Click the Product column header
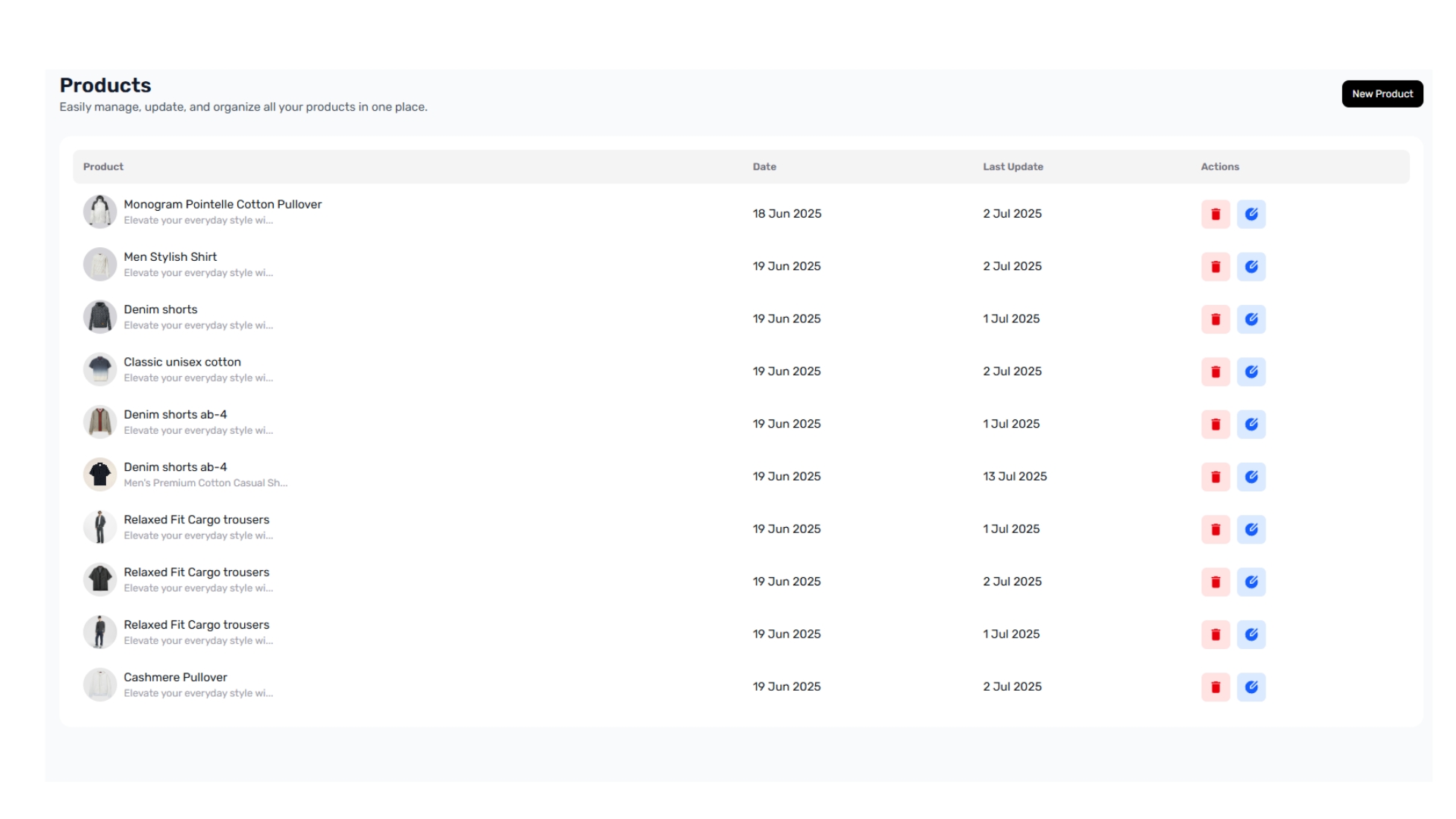The height and width of the screenshot is (819, 1456). pos(103,167)
